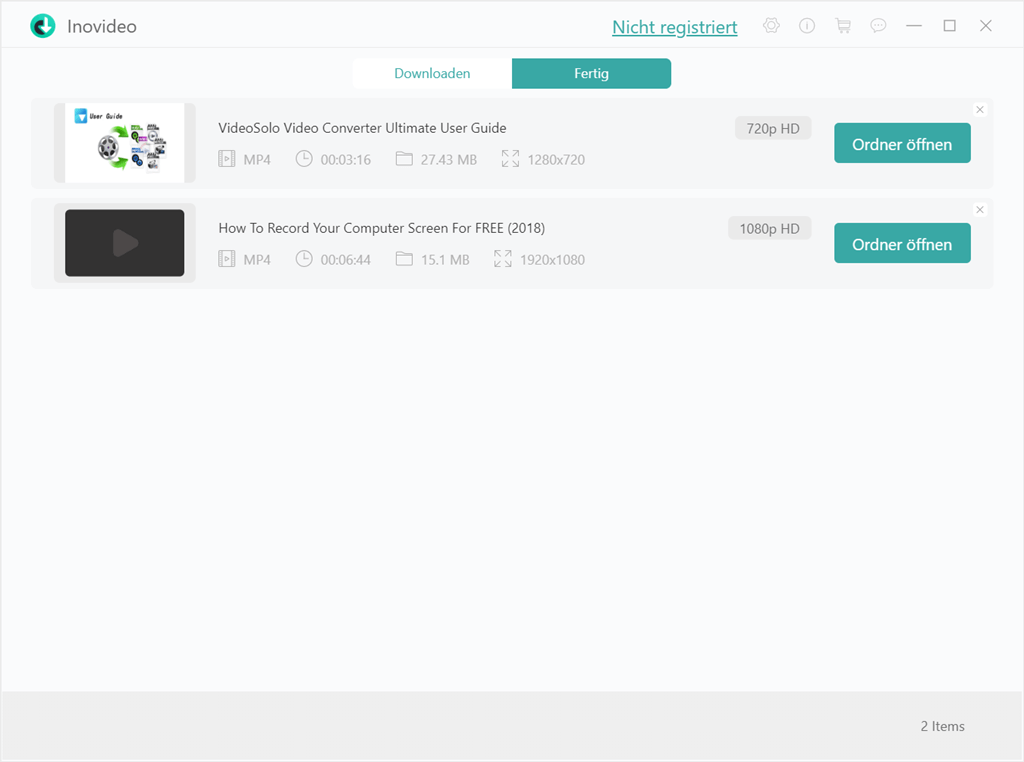Maximize the Inovideo window

950,25
